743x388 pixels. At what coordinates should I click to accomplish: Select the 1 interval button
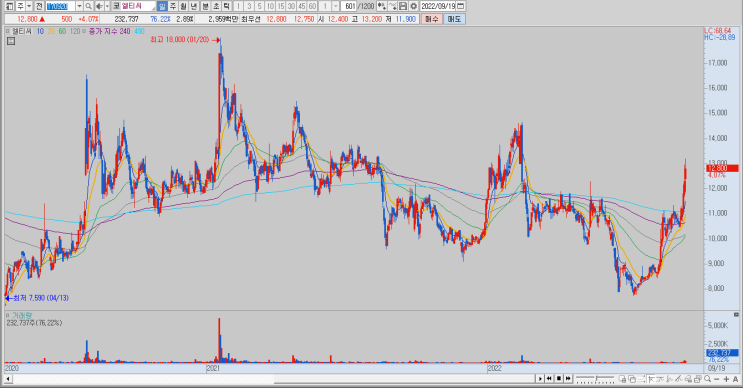[238, 6]
